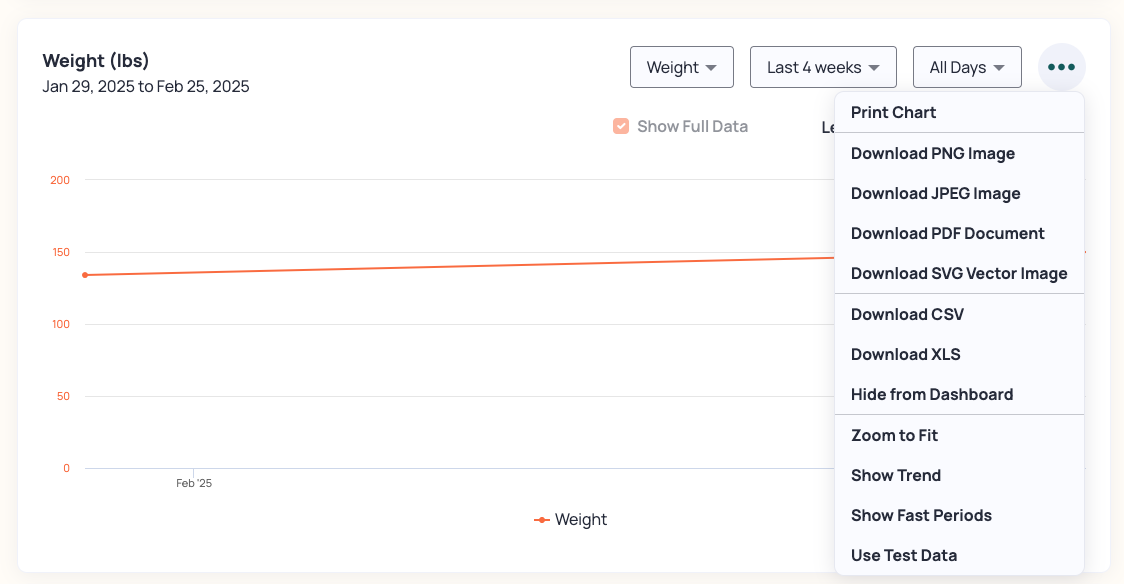Select Download PDF Document

click(x=947, y=233)
